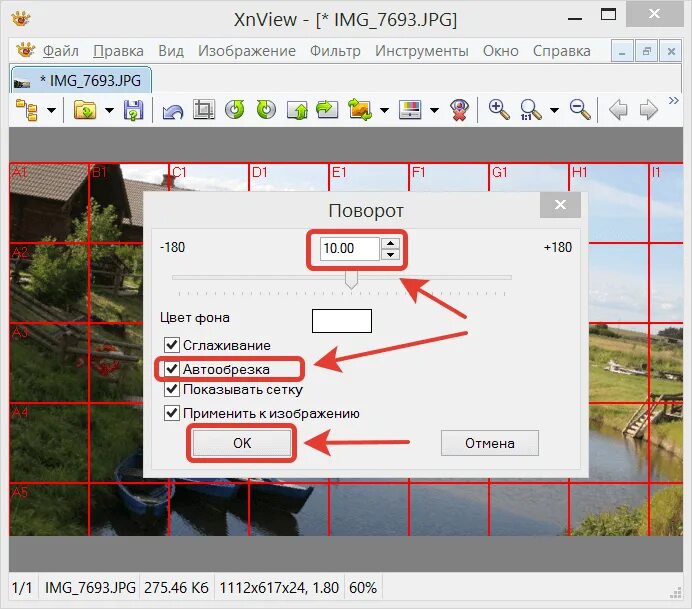This screenshot has height=609, width=692.
Task: Click the 60% zoom status entry
Action: coord(363,587)
